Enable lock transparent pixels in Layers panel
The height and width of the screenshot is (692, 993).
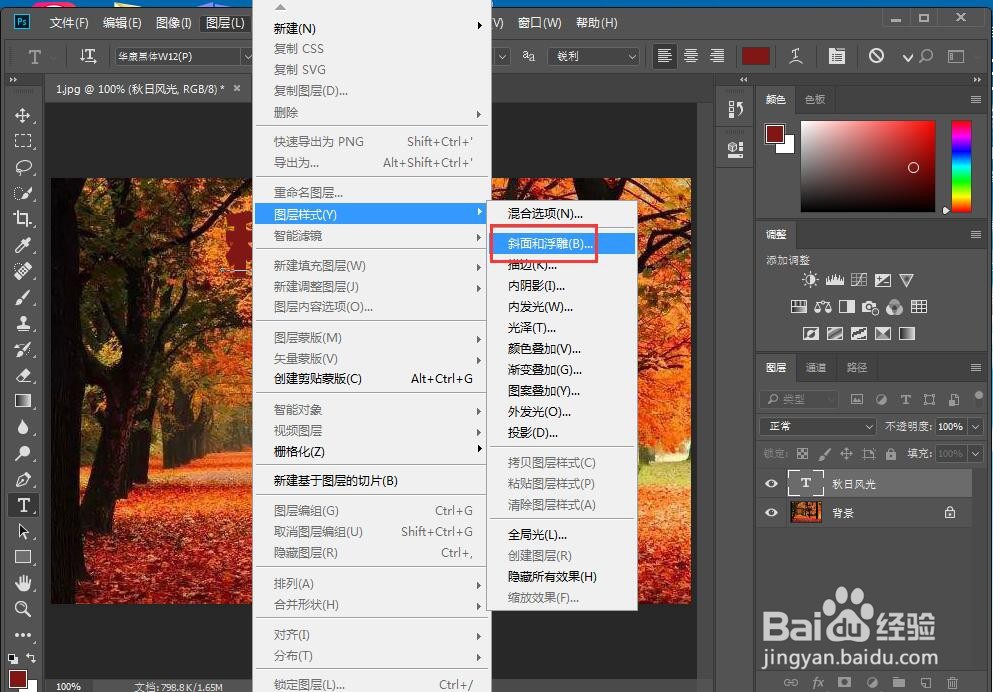point(804,453)
